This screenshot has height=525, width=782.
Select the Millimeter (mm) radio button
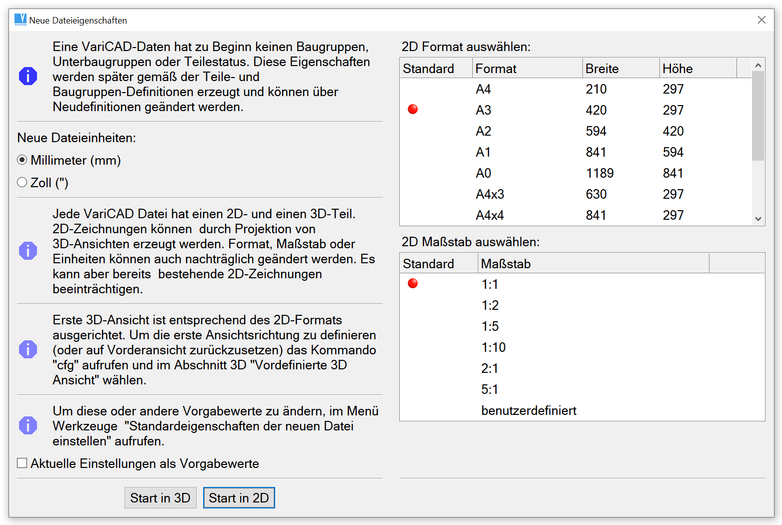click(x=23, y=160)
